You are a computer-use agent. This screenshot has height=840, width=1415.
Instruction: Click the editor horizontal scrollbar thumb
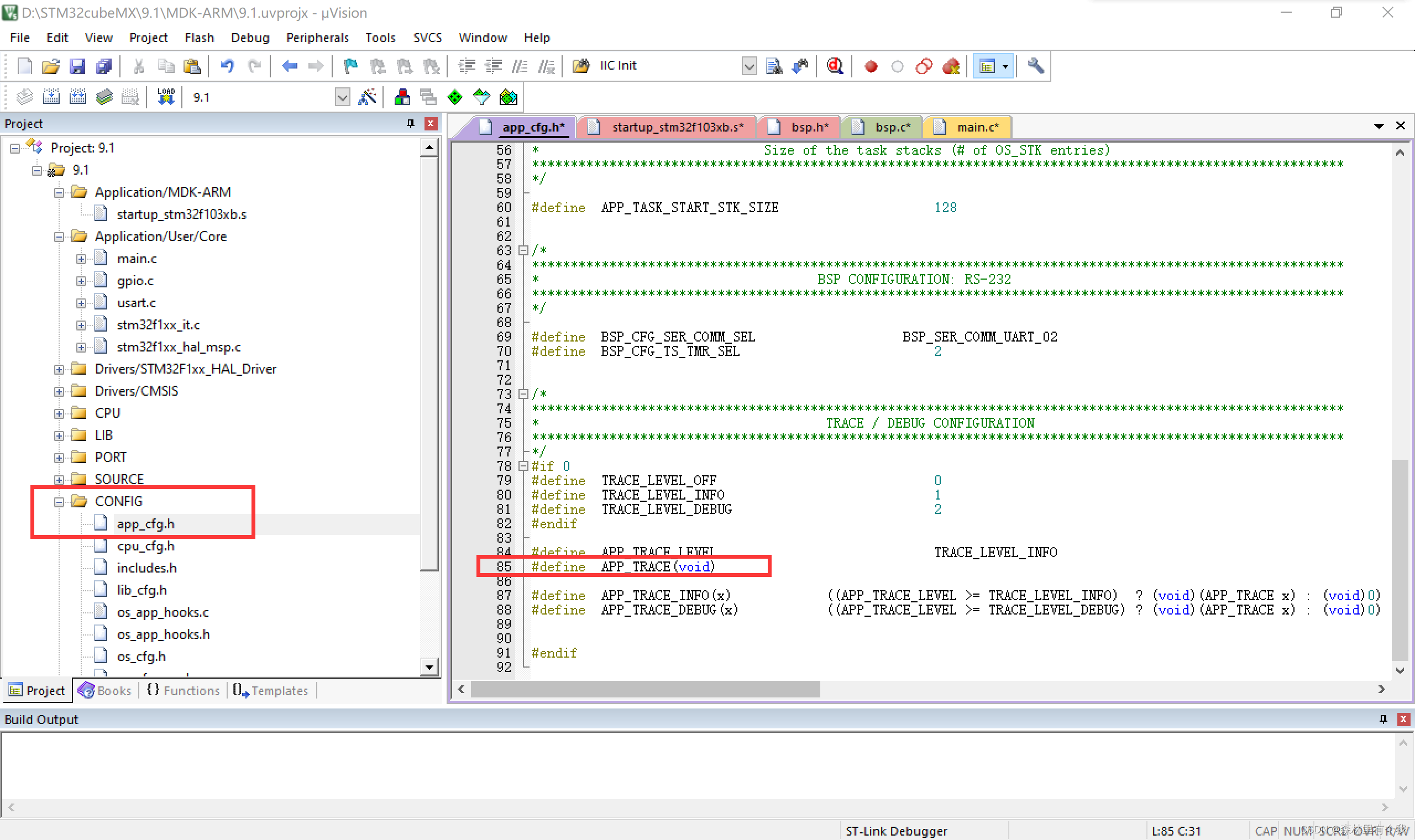pyautogui.click(x=645, y=689)
